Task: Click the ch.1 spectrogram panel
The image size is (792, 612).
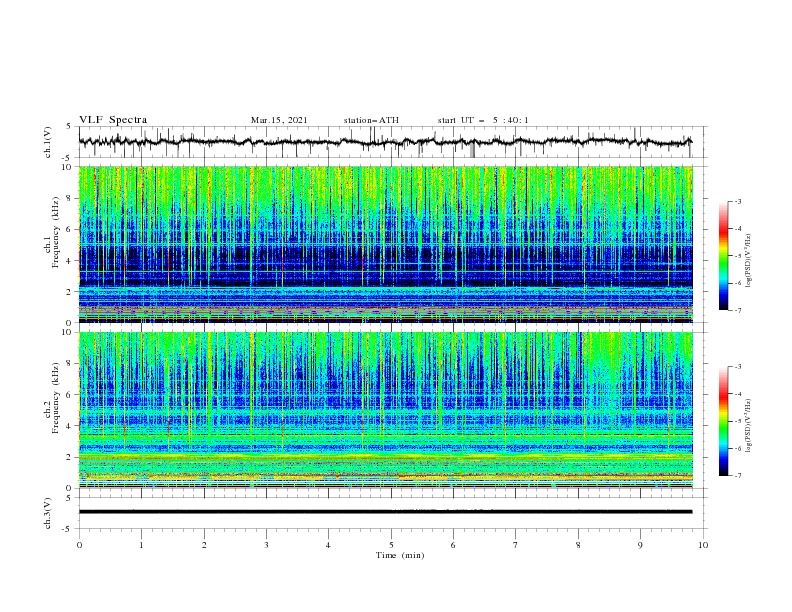Action: [385, 244]
